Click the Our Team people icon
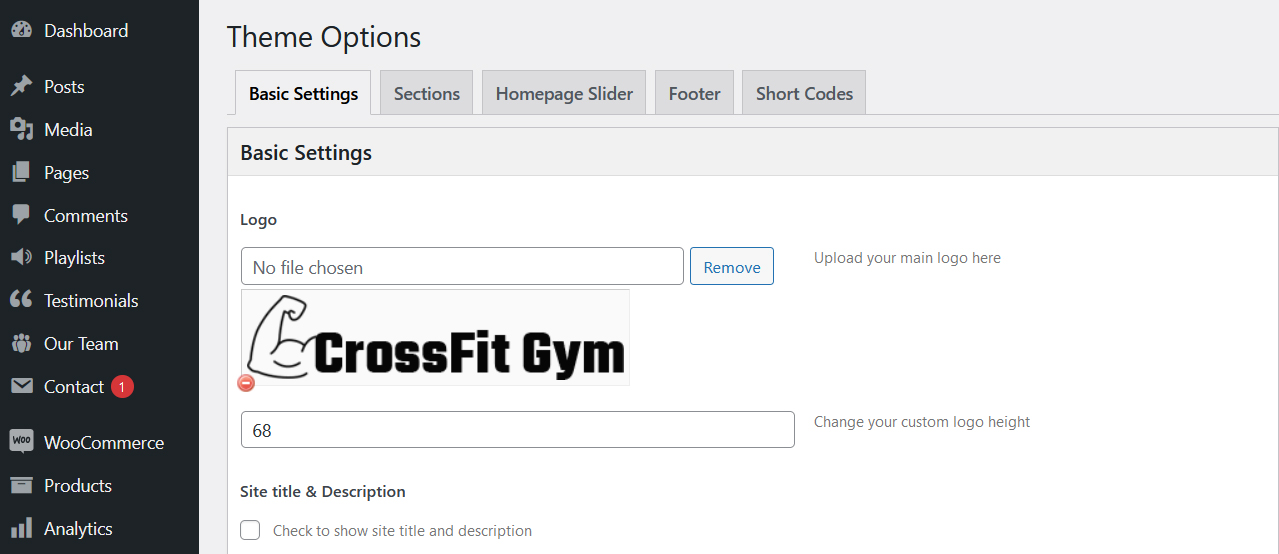 coord(21,344)
